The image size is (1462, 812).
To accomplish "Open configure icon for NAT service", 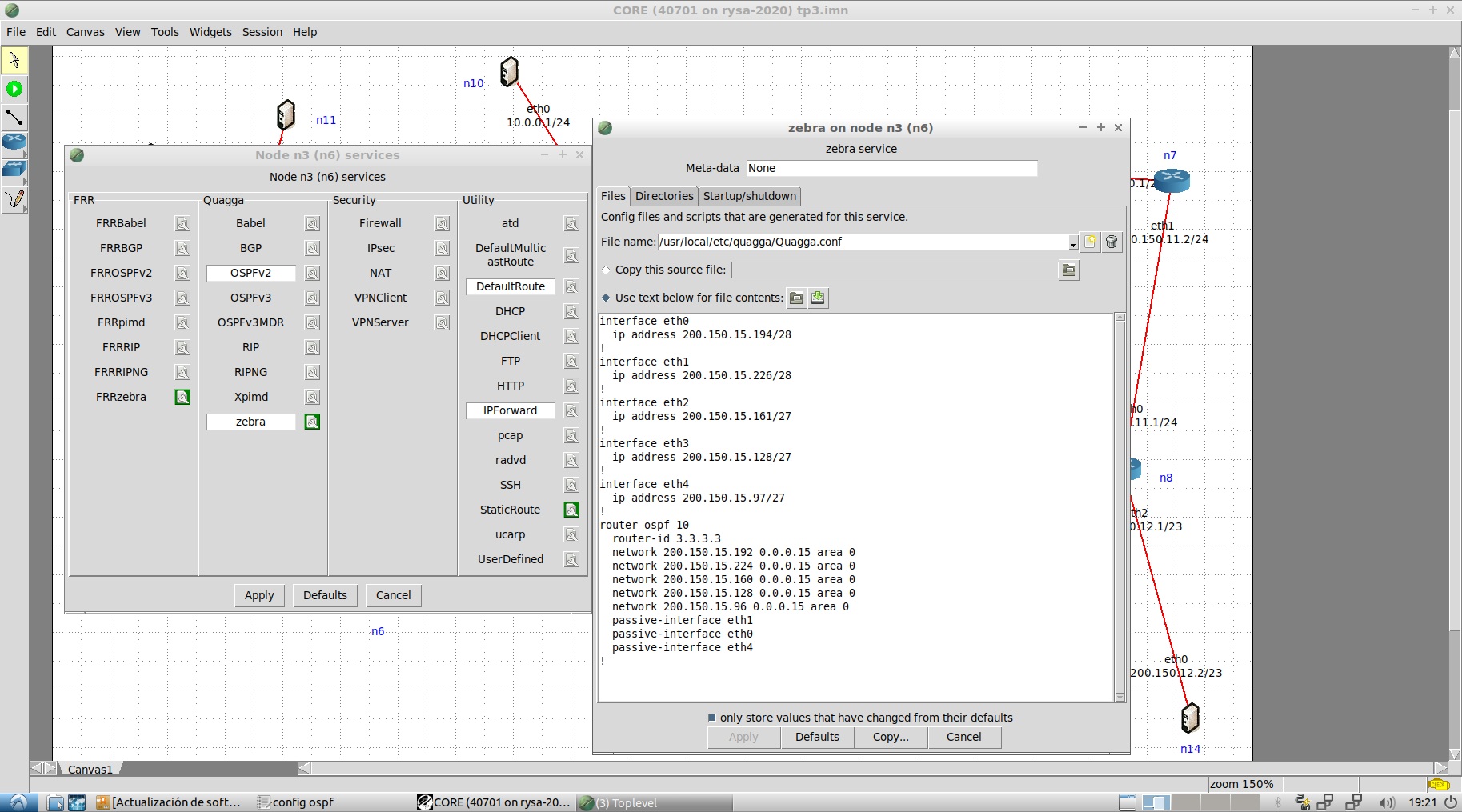I will 443,274.
